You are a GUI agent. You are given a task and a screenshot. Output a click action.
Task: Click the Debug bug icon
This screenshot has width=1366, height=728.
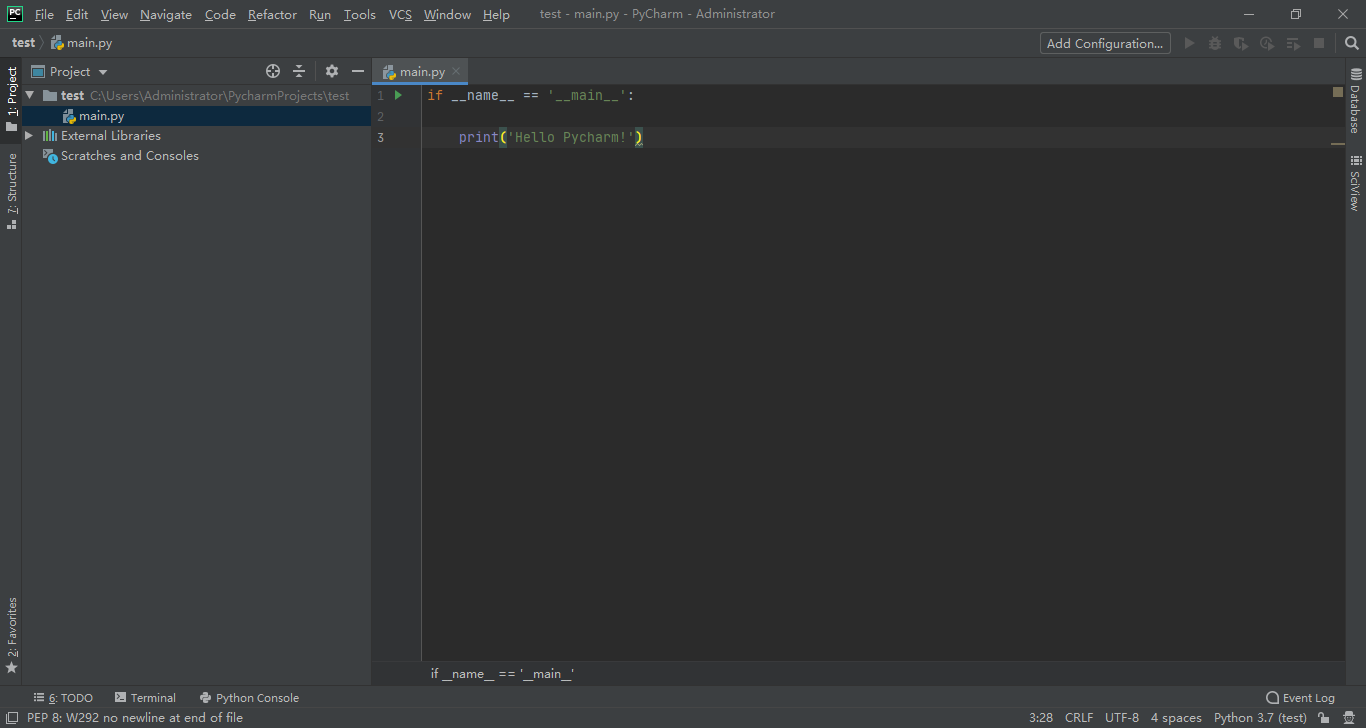1215,43
